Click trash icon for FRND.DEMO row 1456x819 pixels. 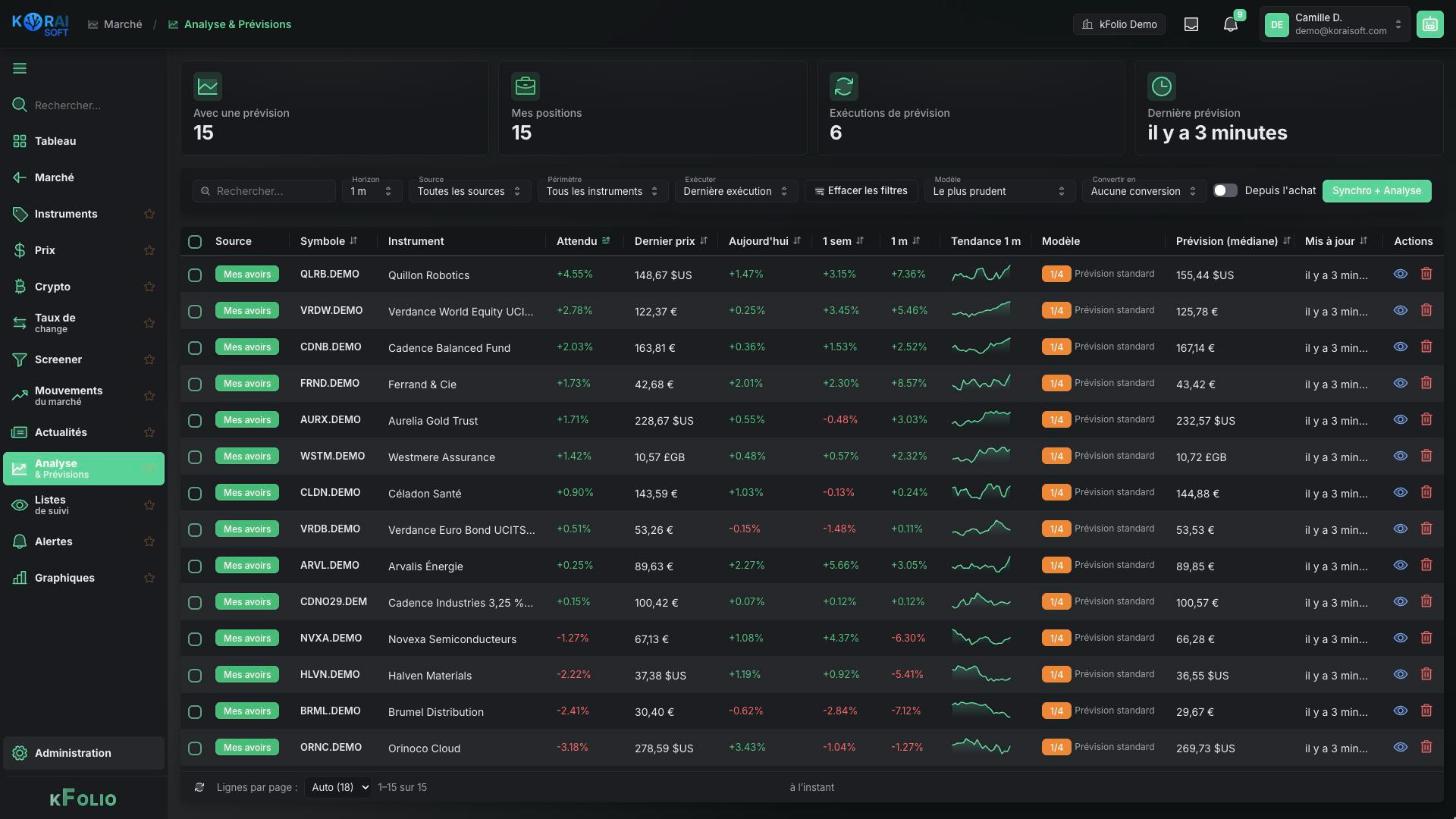click(x=1426, y=383)
